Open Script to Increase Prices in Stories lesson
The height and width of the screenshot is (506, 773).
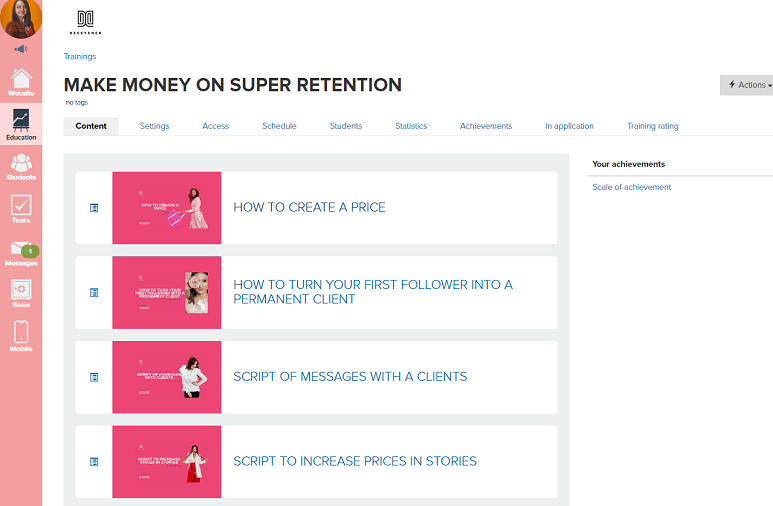[x=355, y=462]
